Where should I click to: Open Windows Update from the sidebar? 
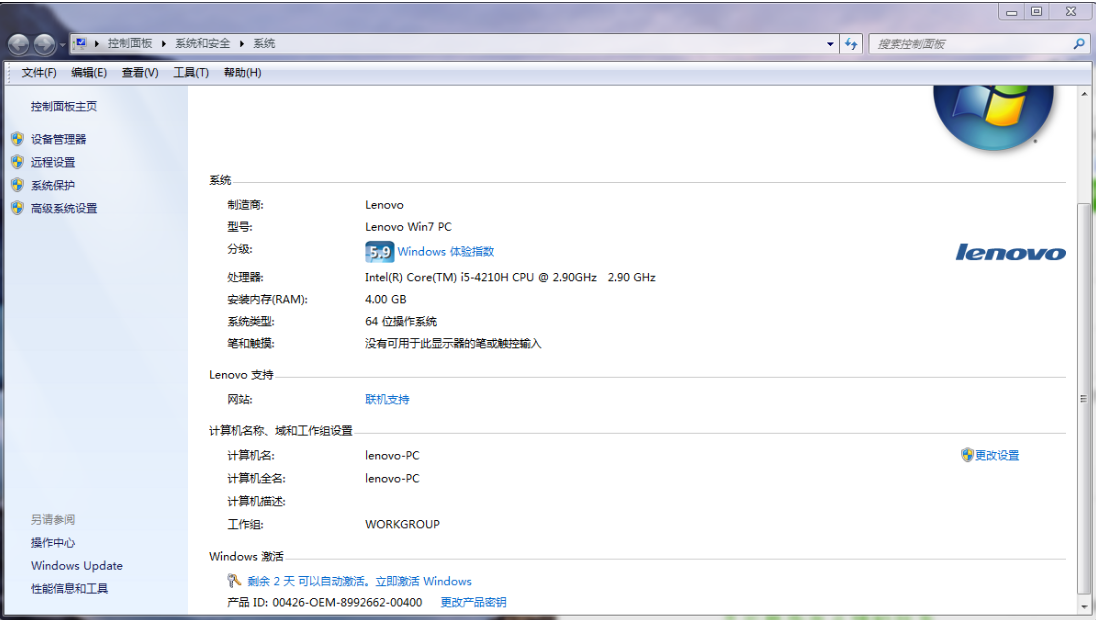tap(78, 565)
